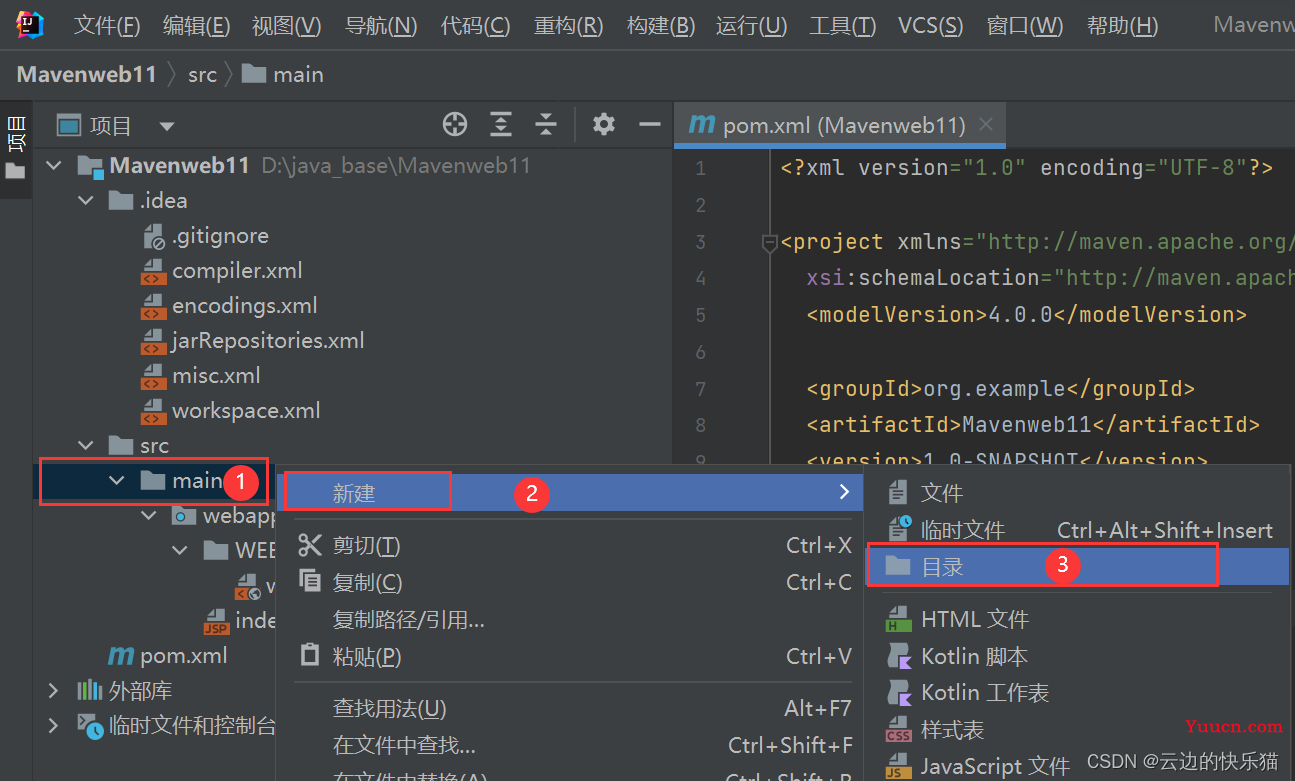Open the 工具(T) menu

(x=842, y=26)
